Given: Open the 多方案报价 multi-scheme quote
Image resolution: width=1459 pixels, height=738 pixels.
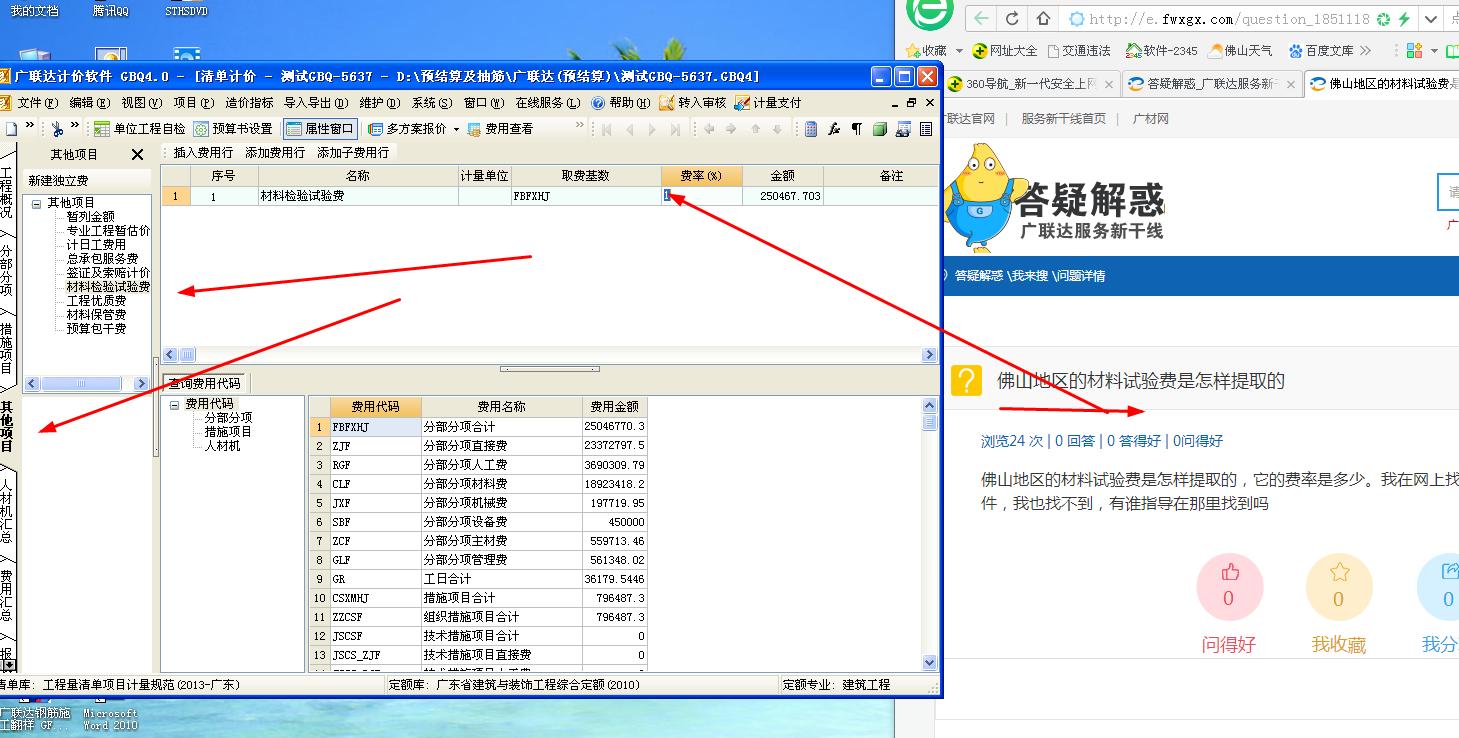Looking at the screenshot, I should click(x=406, y=128).
